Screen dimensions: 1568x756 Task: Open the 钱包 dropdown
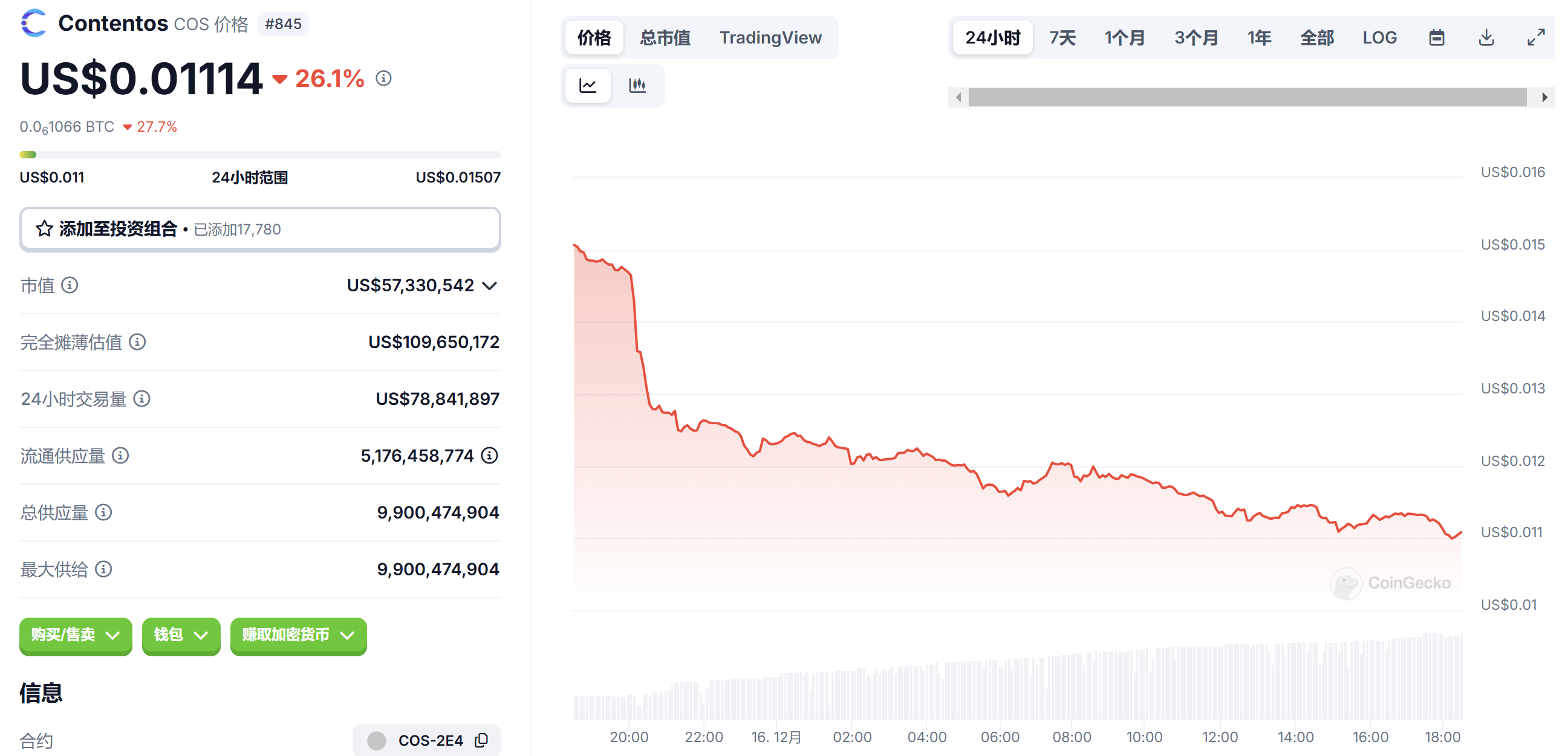[181, 635]
